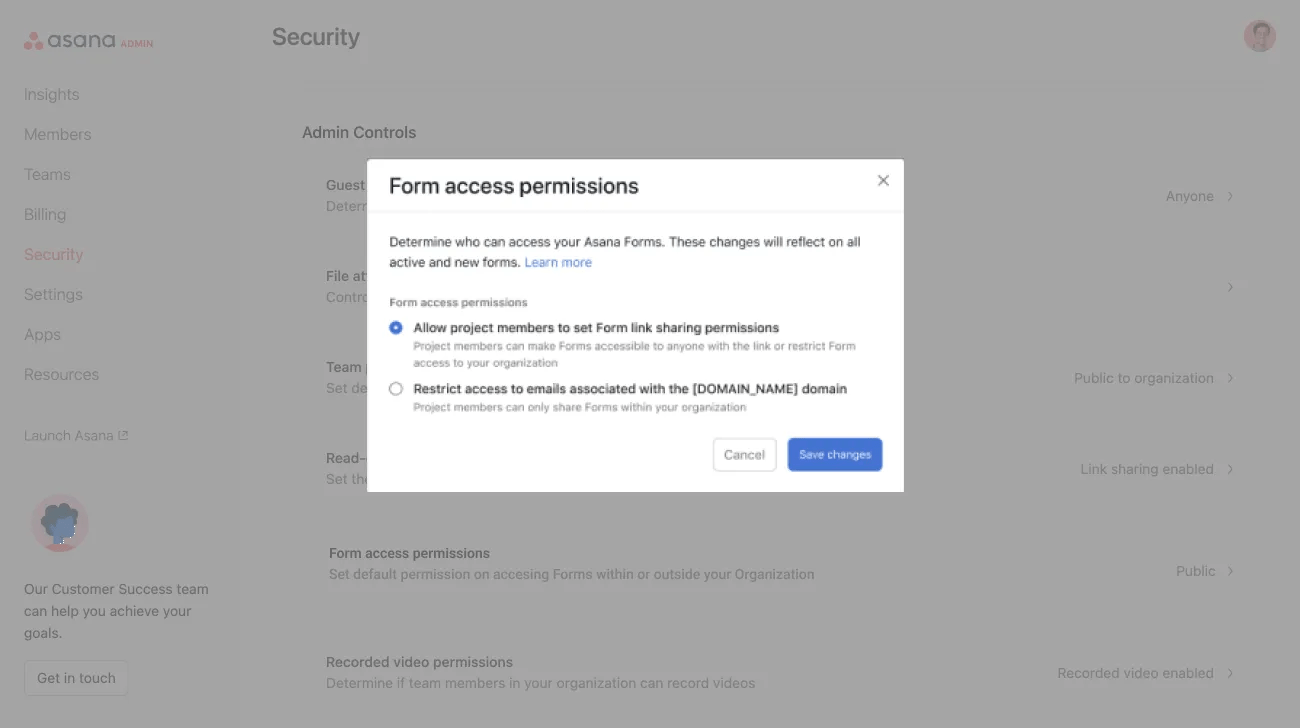Open the Insights section
The width and height of the screenshot is (1300, 728).
[51, 94]
